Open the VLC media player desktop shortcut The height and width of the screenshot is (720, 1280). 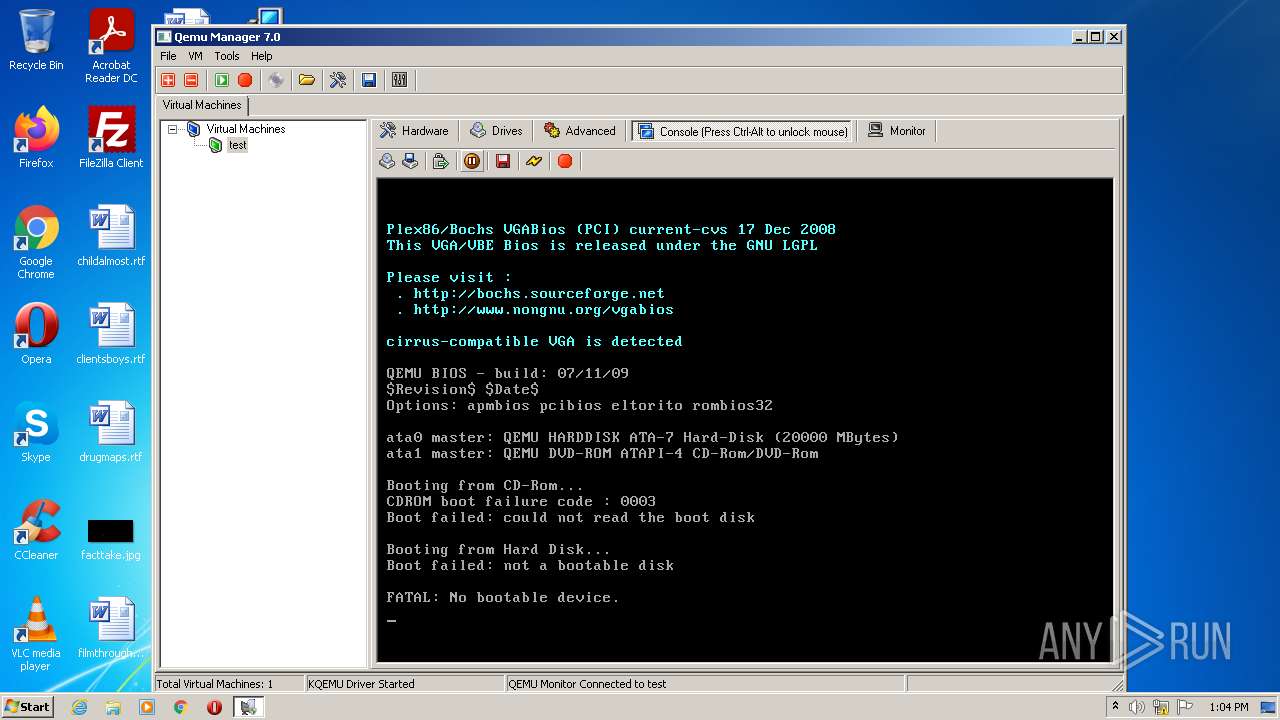click(36, 634)
